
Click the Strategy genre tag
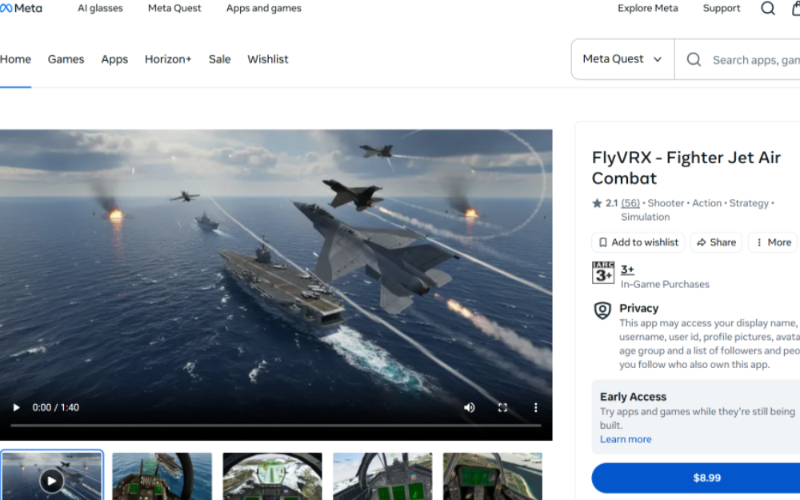point(748,203)
